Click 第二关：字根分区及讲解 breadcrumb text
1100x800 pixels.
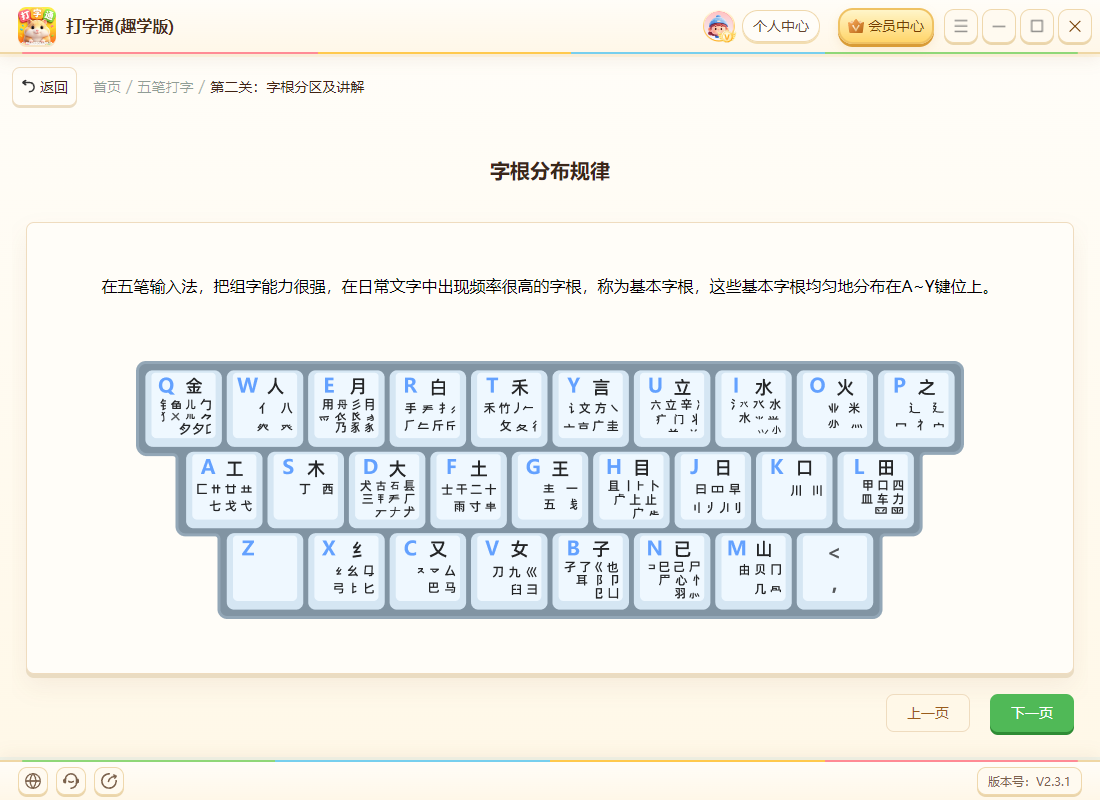click(x=287, y=87)
